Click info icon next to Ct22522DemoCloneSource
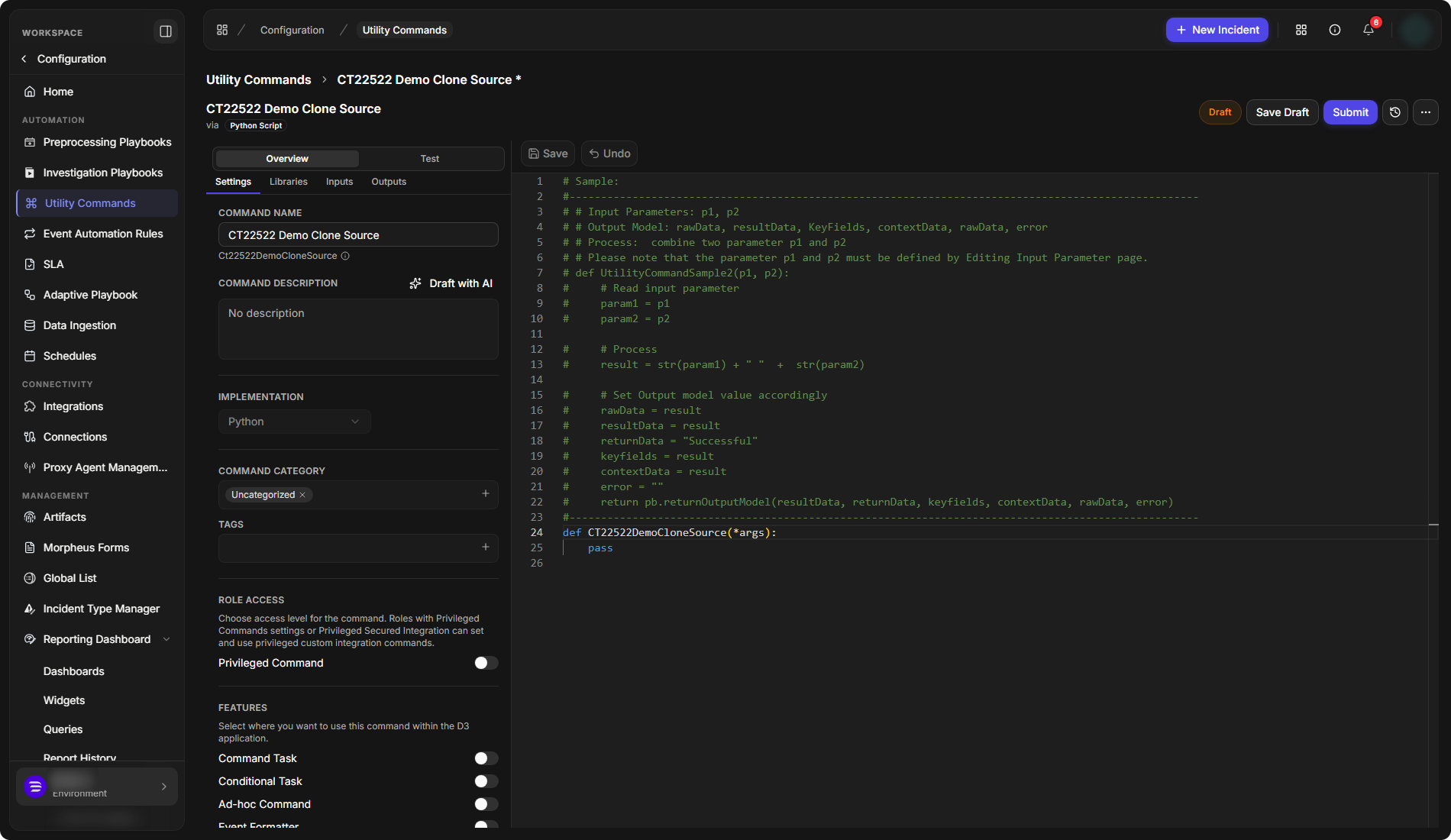Screen dimensions: 1451x840 (345, 256)
